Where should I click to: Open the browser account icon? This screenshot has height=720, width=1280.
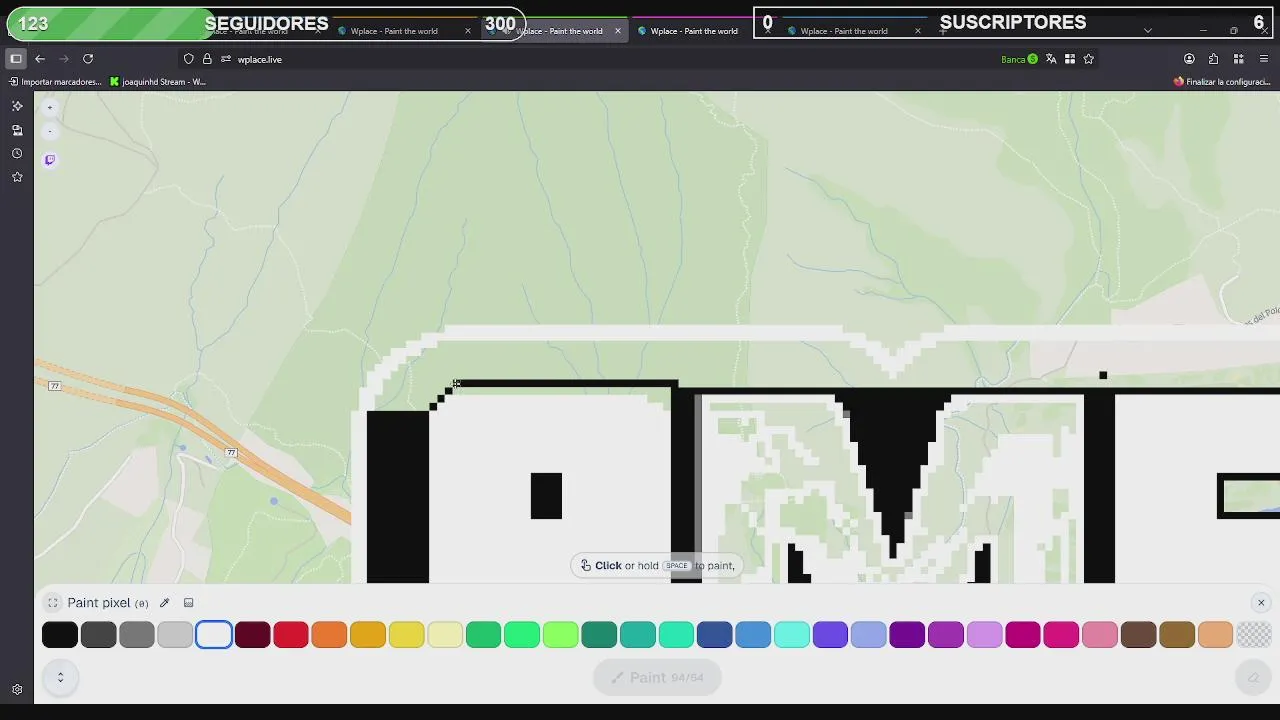tap(1189, 59)
